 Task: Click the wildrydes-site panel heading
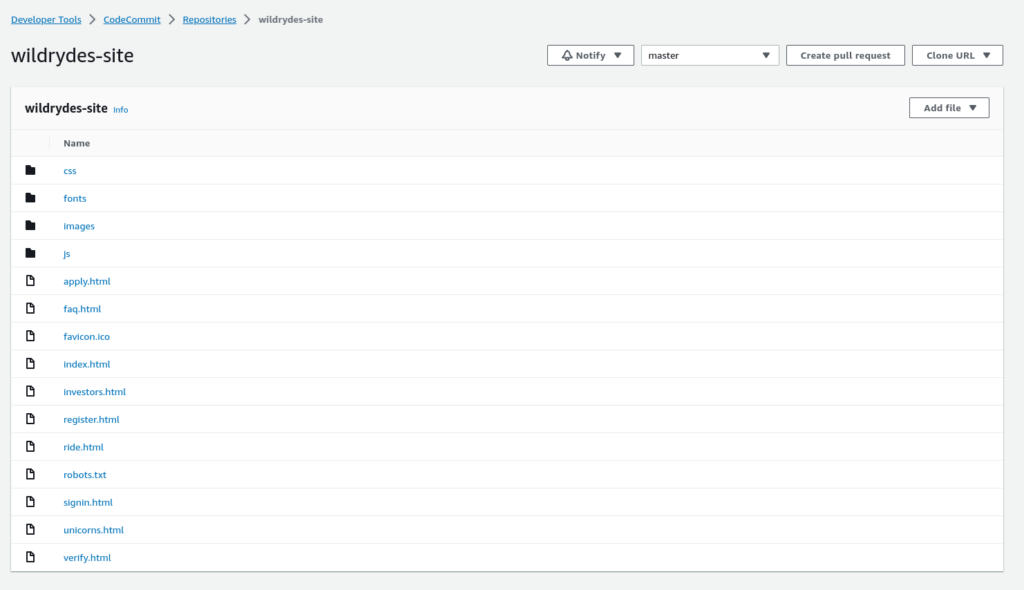66,108
